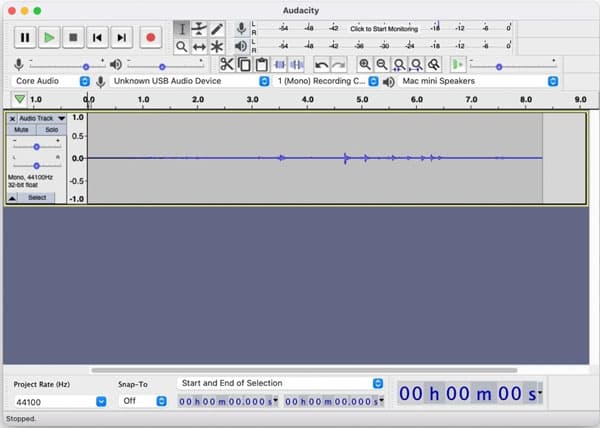Choose the Multi-Tool asterisk icon
This screenshot has width=600, height=428.
click(x=217, y=46)
